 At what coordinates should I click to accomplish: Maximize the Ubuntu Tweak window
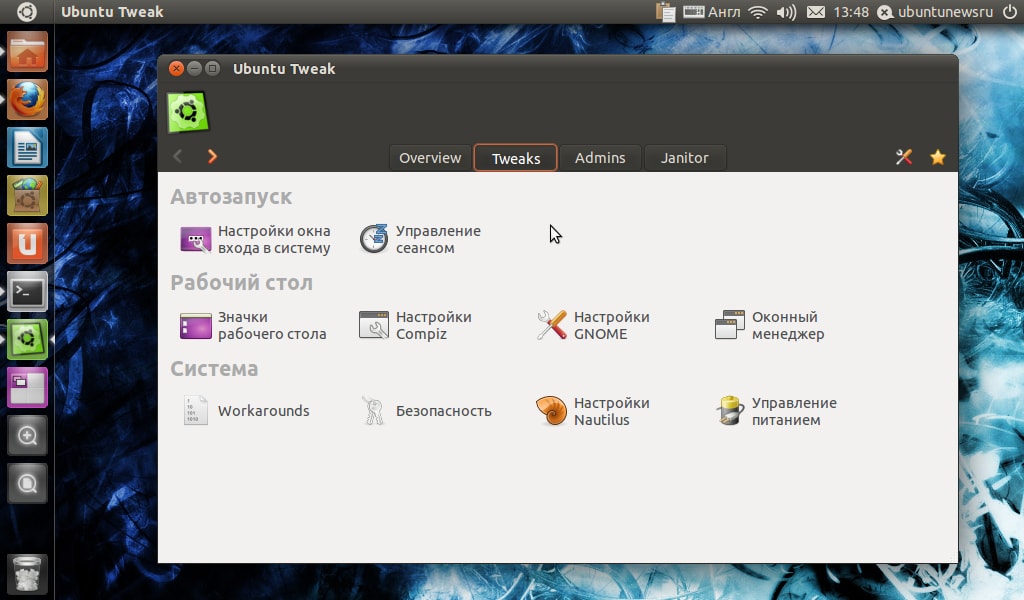[212, 69]
